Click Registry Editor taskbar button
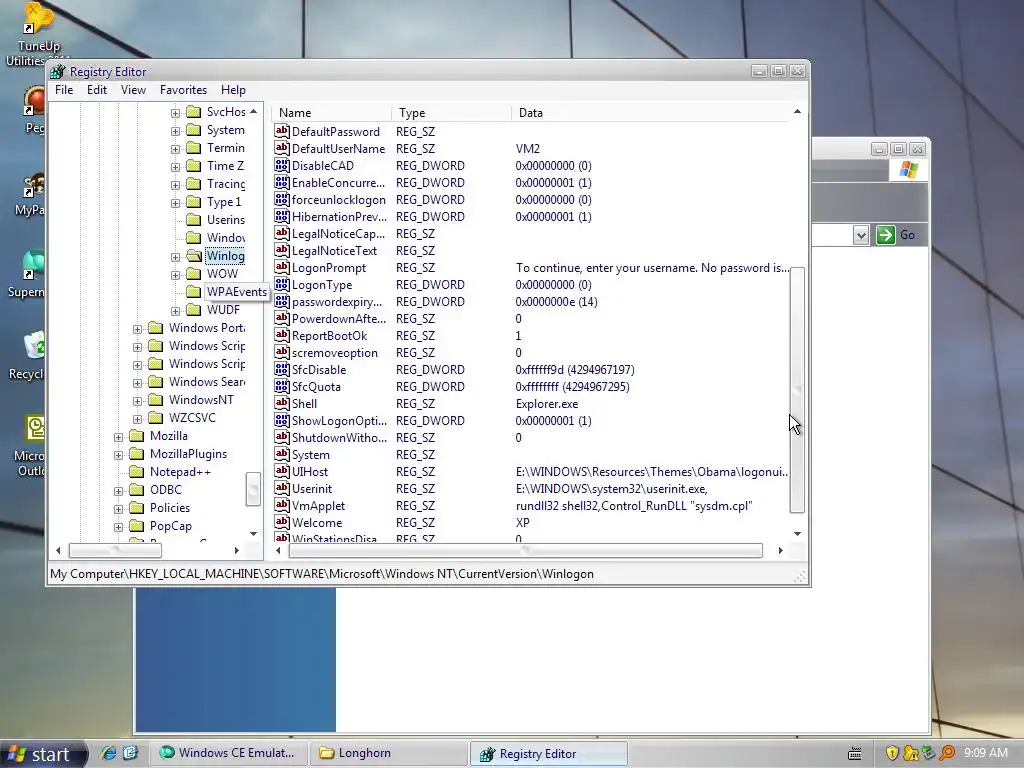Viewport: 1024px width, 768px height. [x=549, y=754]
